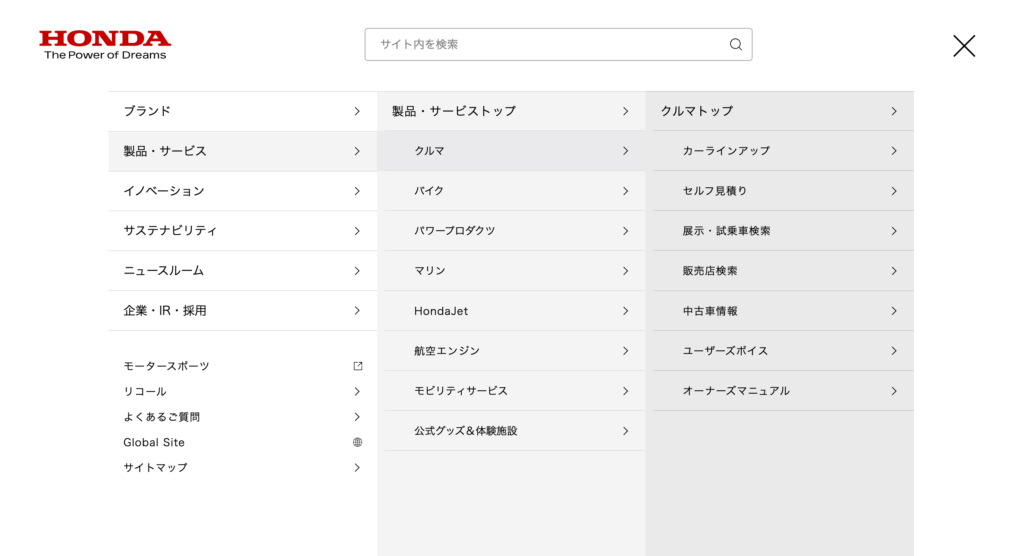Click arrow icon beside リコール
The width and height of the screenshot is (1024, 556).
(357, 391)
